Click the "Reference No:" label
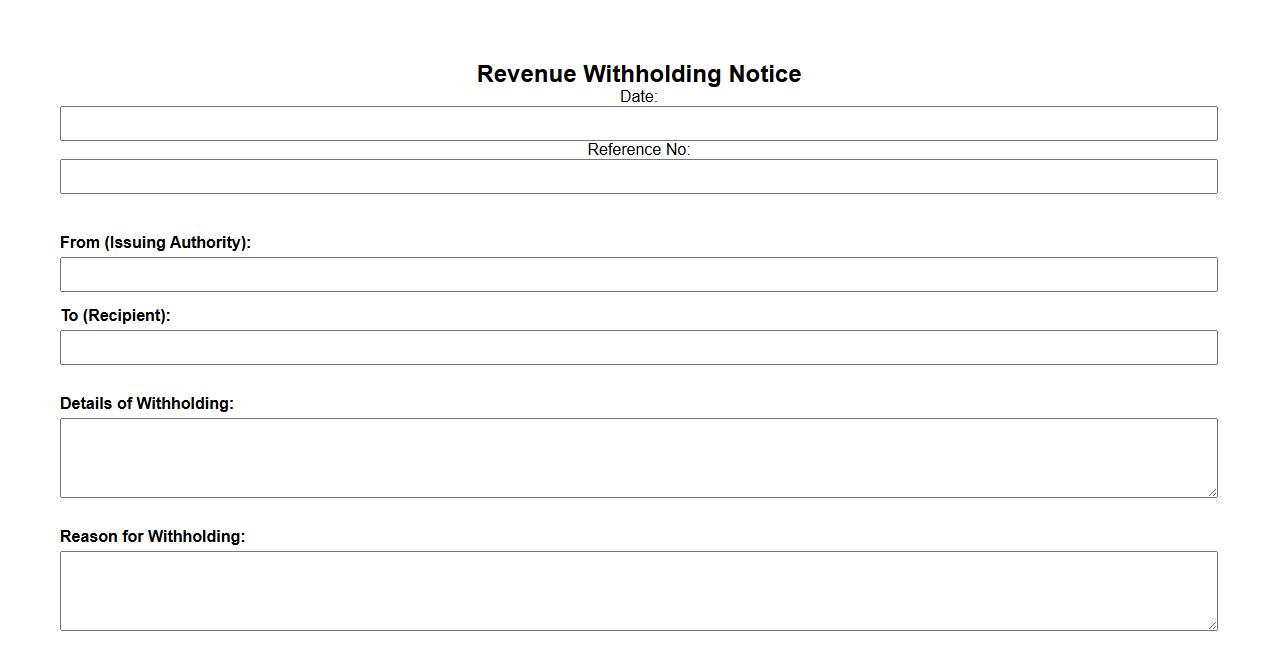 638,150
